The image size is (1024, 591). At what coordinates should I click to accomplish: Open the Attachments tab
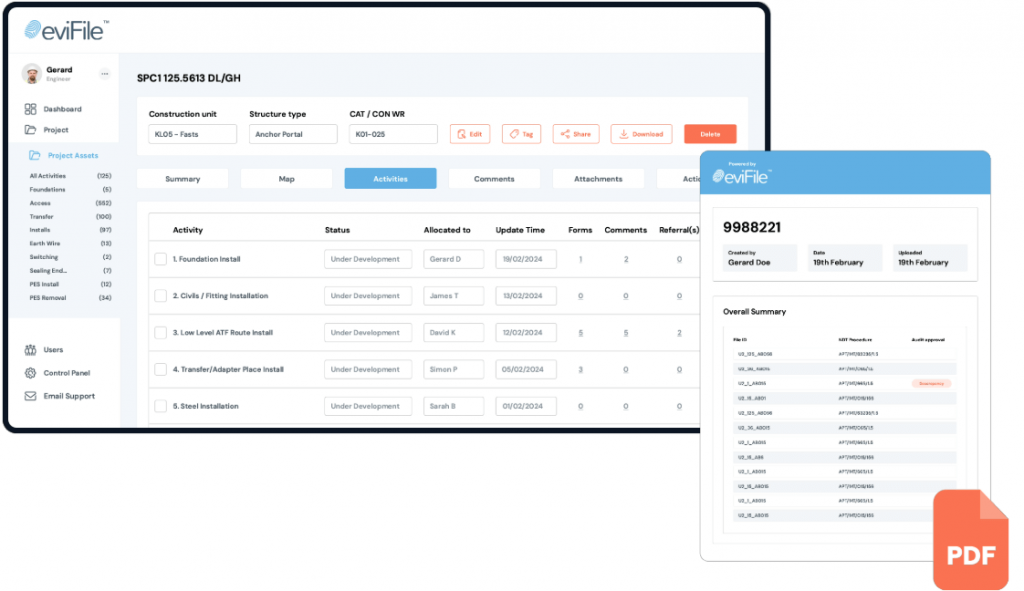pos(598,179)
